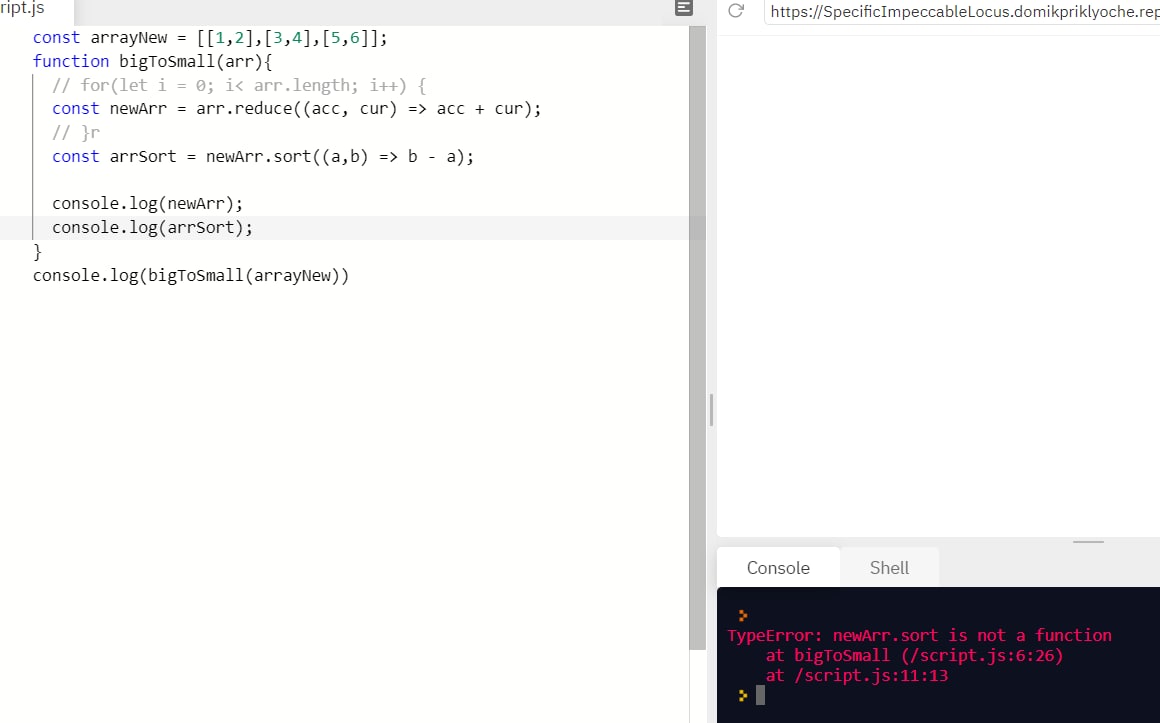This screenshot has width=1160, height=723.
Task: Focus the preview URL address bar
Action: pos(962,11)
